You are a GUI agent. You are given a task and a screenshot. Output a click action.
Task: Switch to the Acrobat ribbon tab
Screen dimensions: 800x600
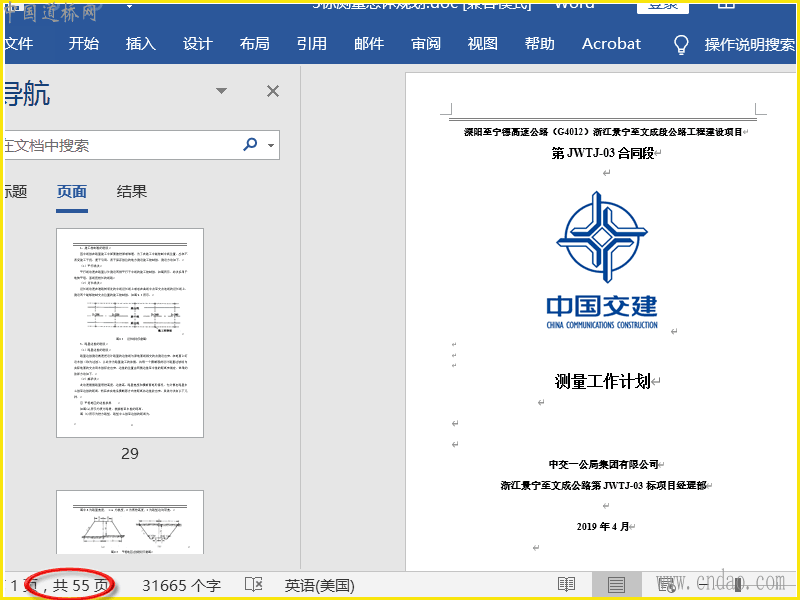pyautogui.click(x=611, y=44)
